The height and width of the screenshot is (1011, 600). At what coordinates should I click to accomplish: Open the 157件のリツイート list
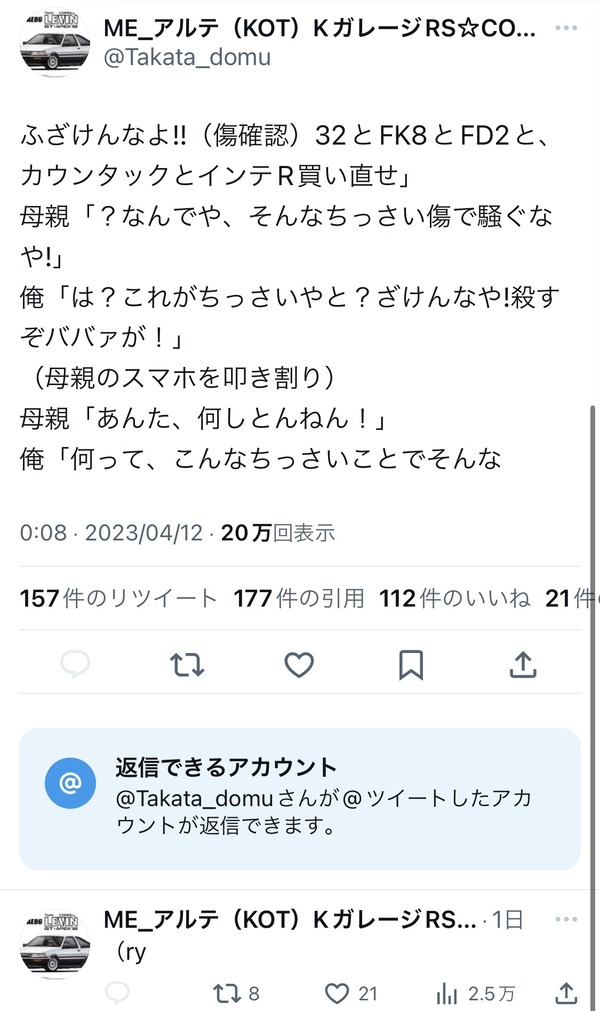pos(118,598)
